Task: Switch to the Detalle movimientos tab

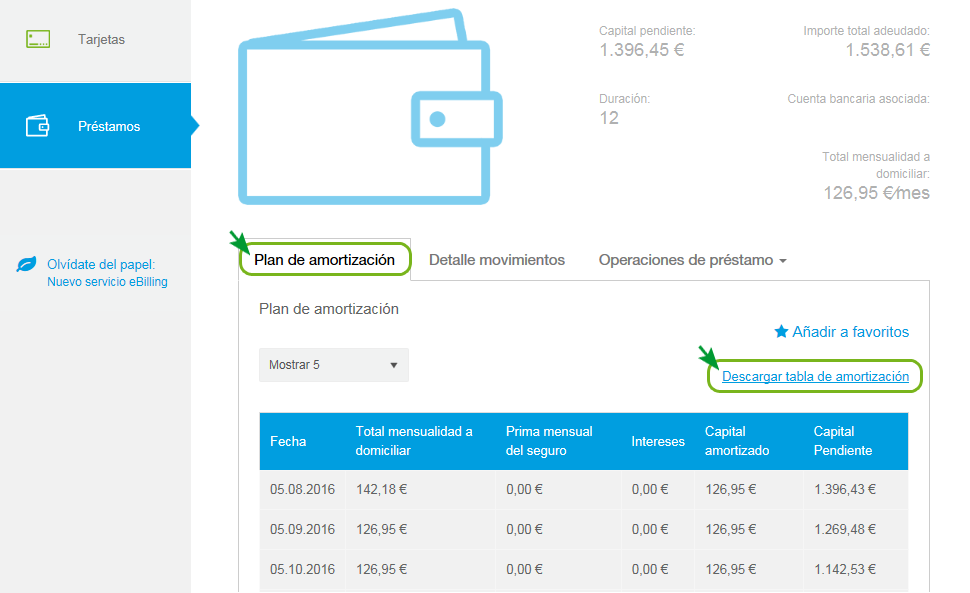Action: point(497,259)
